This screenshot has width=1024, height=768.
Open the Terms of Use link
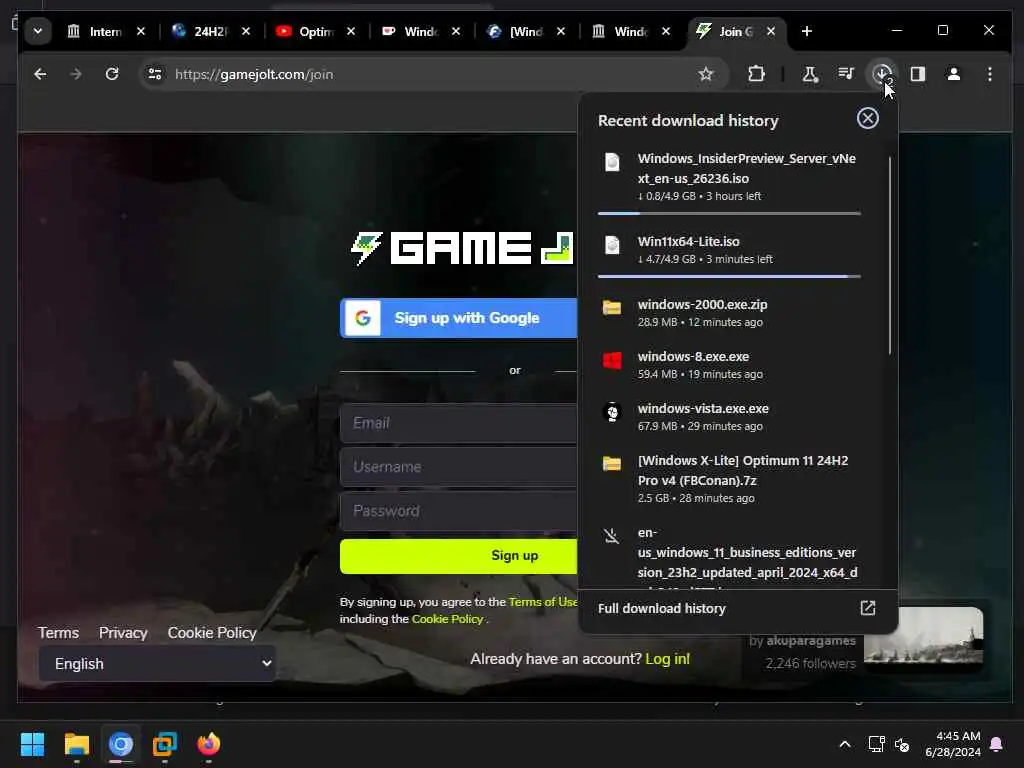coord(543,601)
